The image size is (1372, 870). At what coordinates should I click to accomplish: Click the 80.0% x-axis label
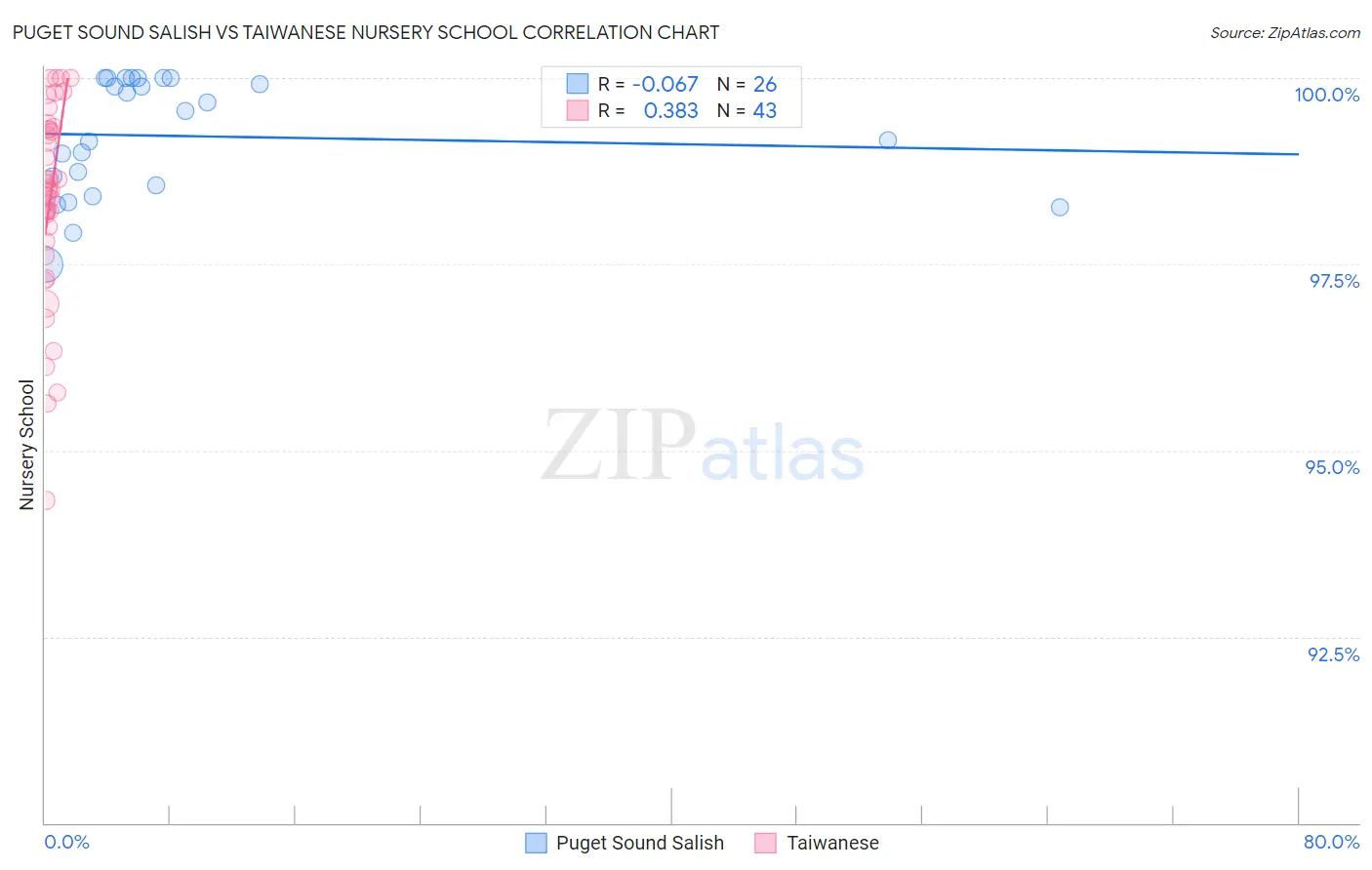[x=1331, y=842]
